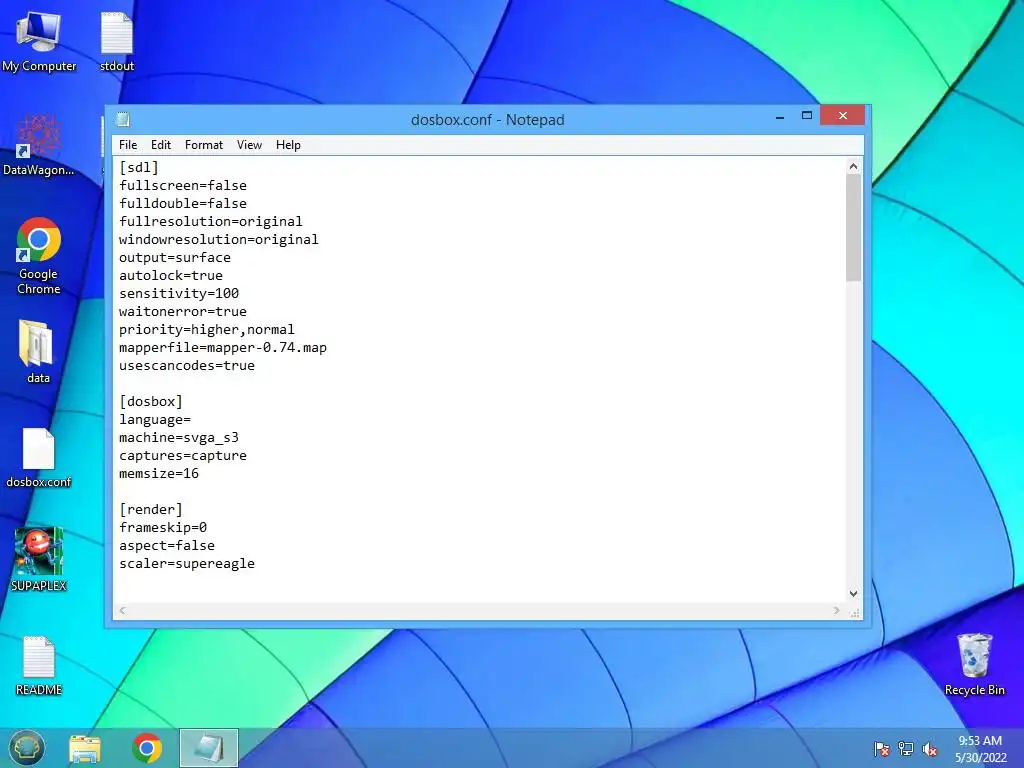Click the [dosbox] section header
The width and height of the screenshot is (1024, 768).
(x=151, y=402)
